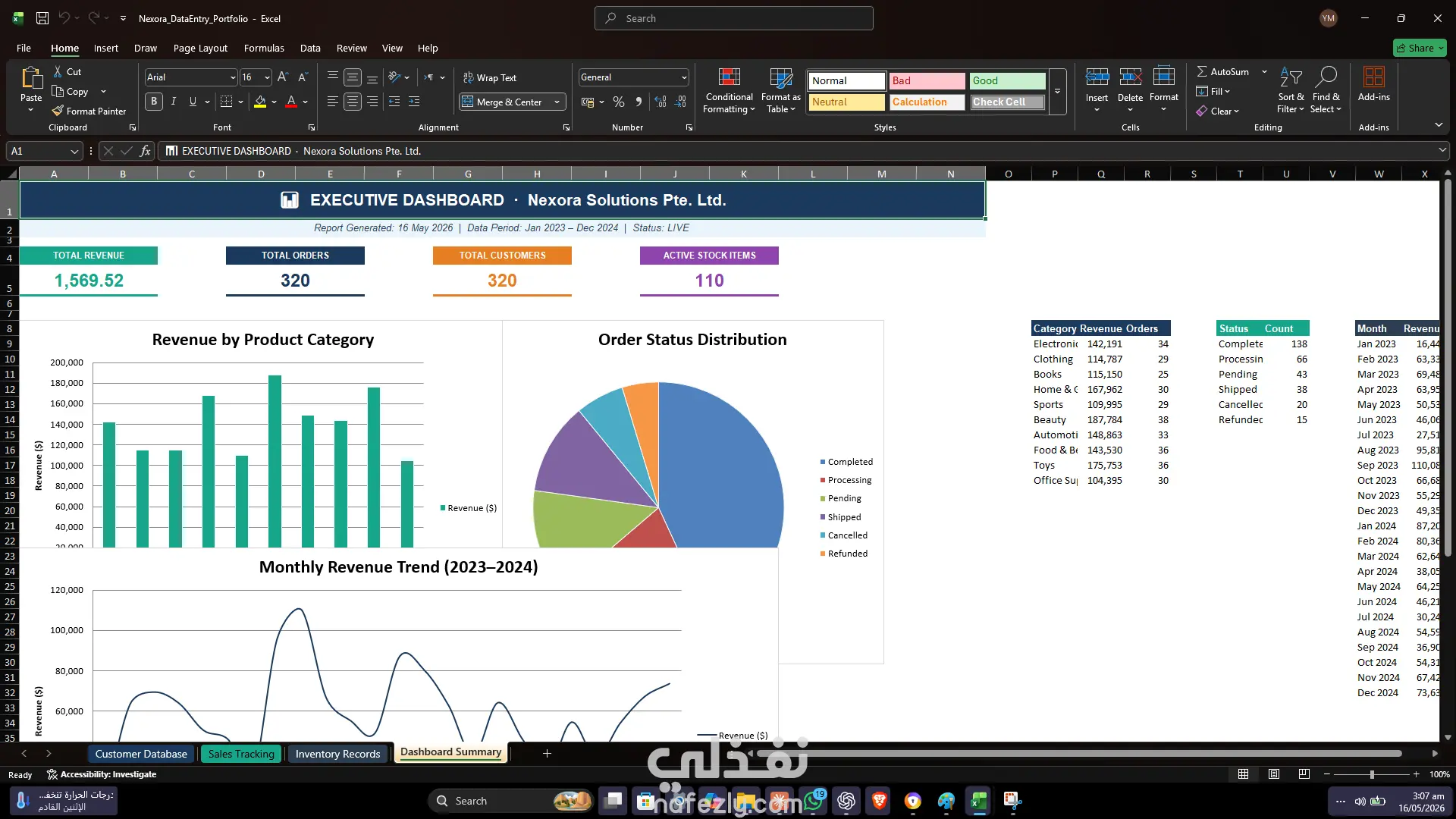Click the Paste clipboard icon
The height and width of the screenshot is (819, 1456).
(x=31, y=78)
